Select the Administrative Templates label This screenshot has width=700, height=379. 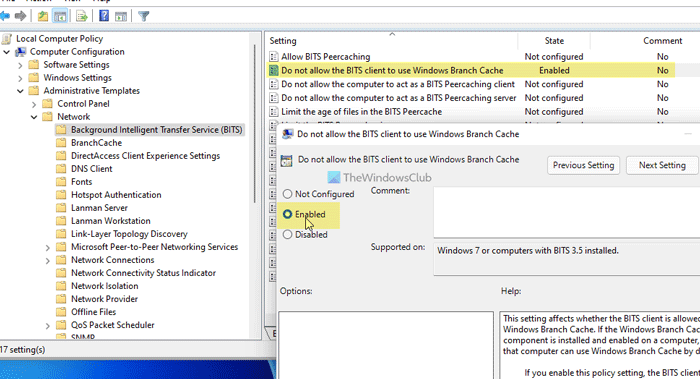click(x=92, y=91)
